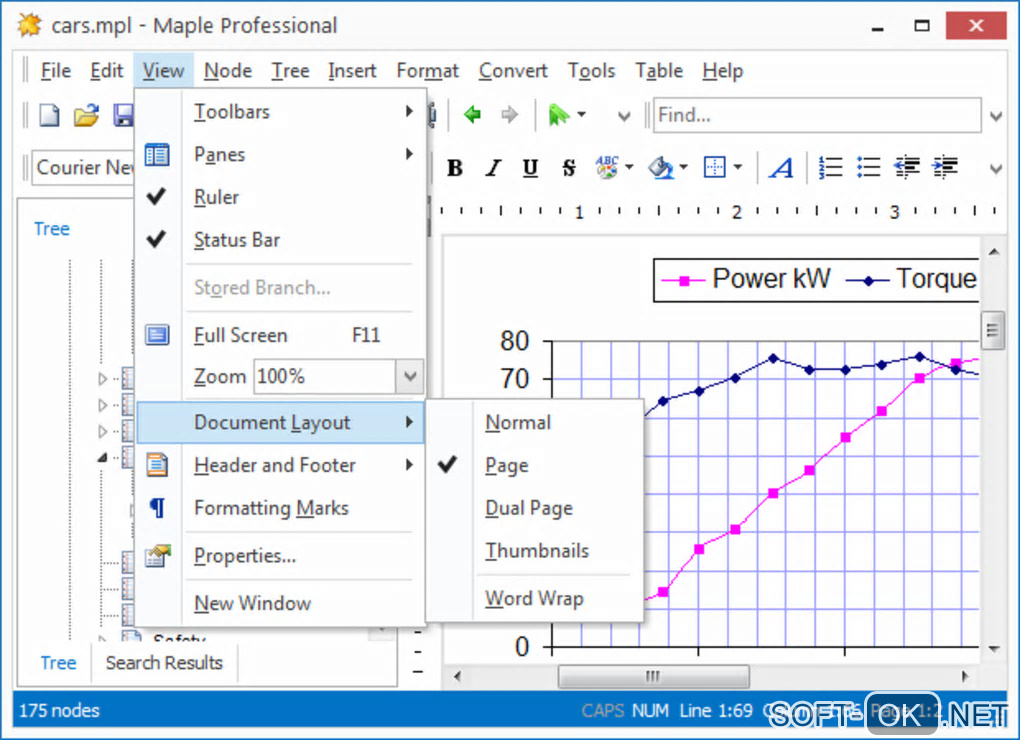The image size is (1020, 740).
Task: Click the scroll right arrow
Action: coord(965,676)
